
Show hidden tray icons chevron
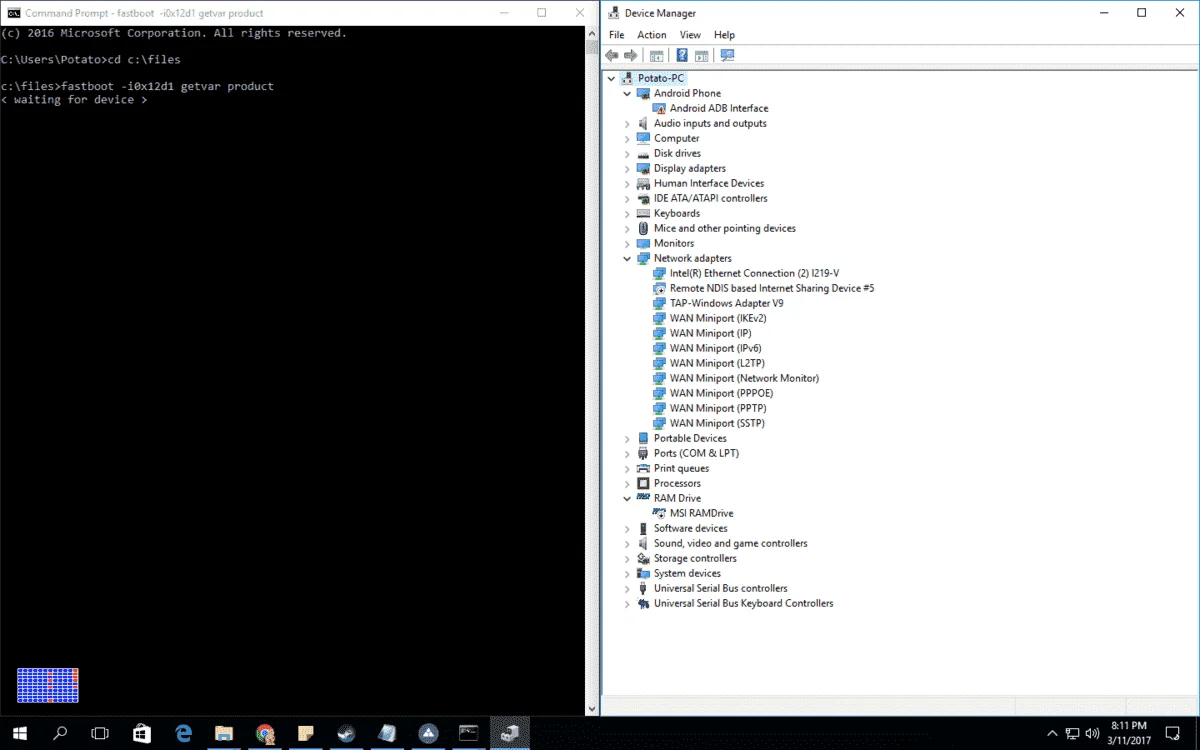(x=1052, y=733)
